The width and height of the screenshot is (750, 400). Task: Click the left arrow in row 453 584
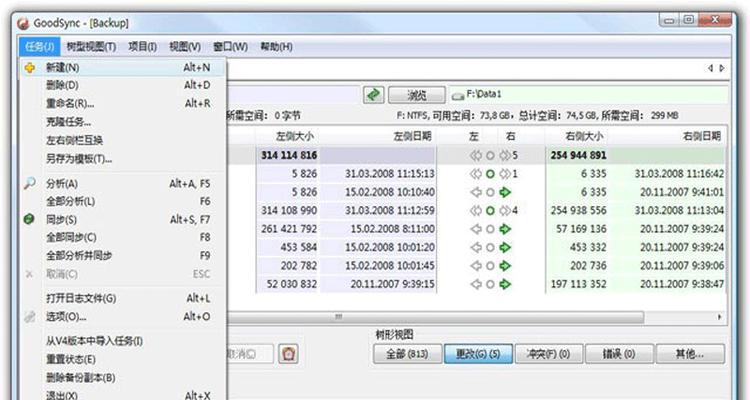pyautogui.click(x=476, y=247)
